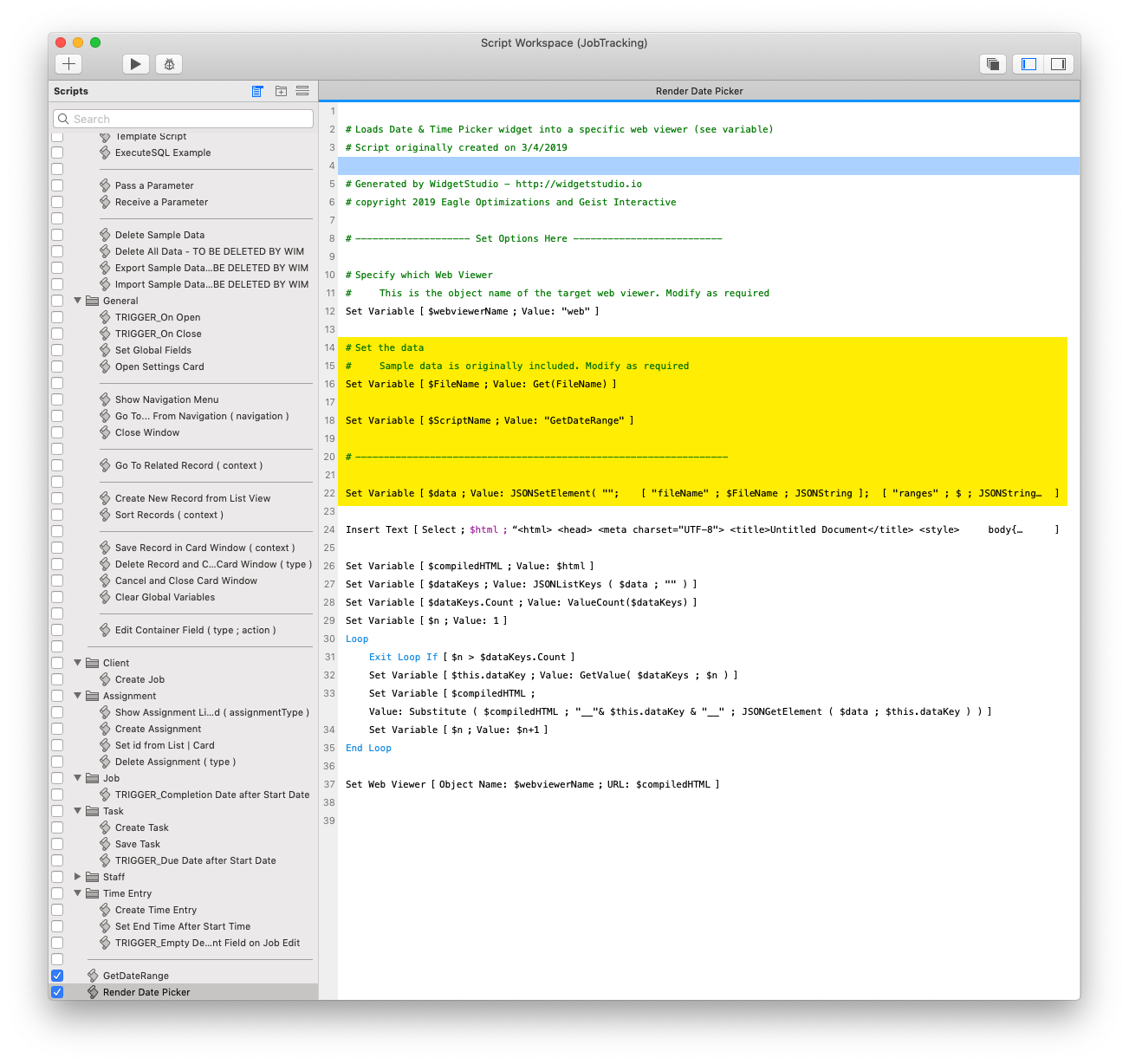Screen dimensions: 1129x1064
Task: Switch to the Render Date Picker script tab
Action: (x=699, y=91)
